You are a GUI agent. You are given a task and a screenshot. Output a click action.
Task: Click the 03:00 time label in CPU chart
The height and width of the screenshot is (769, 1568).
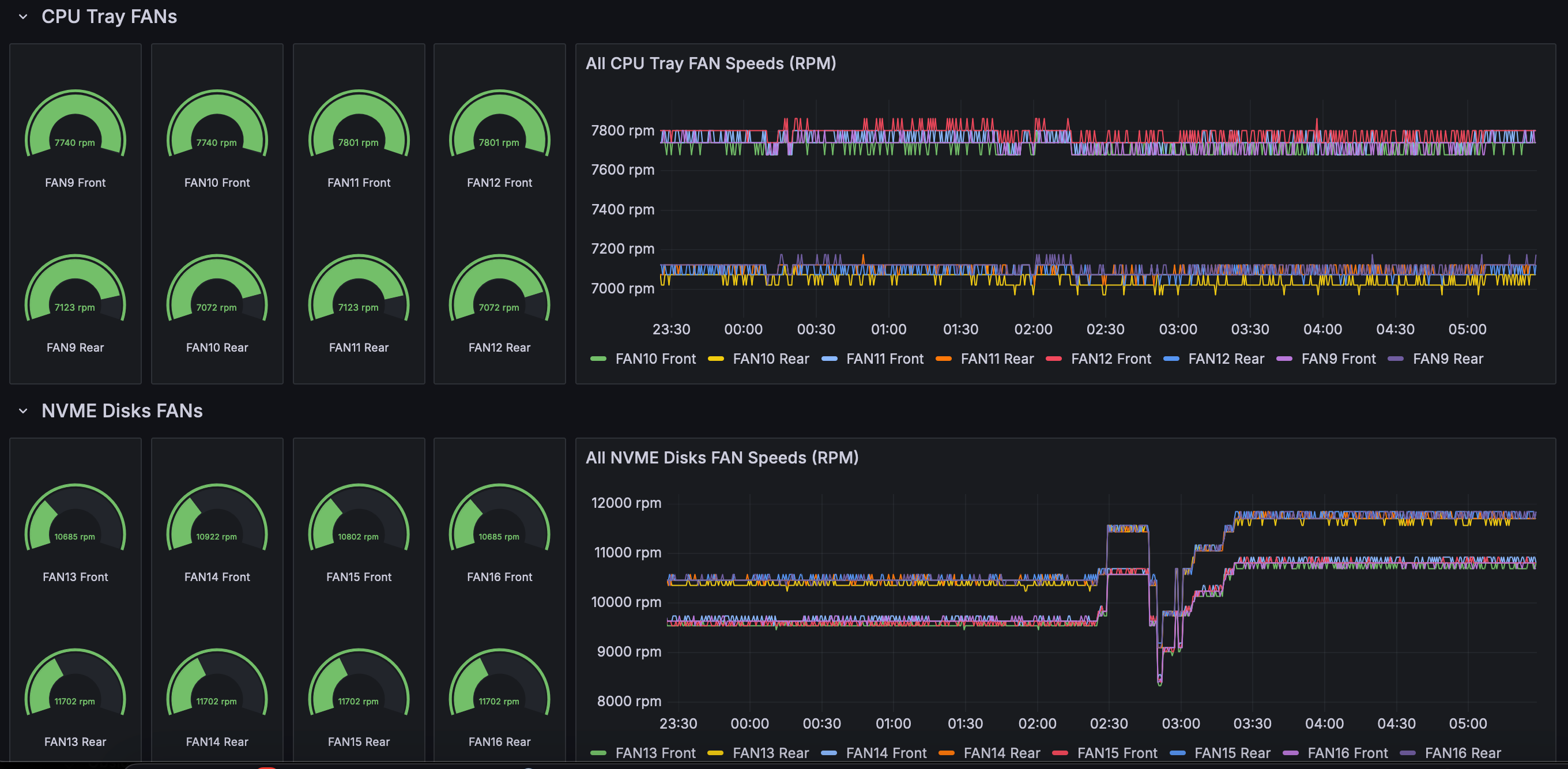tap(1178, 329)
